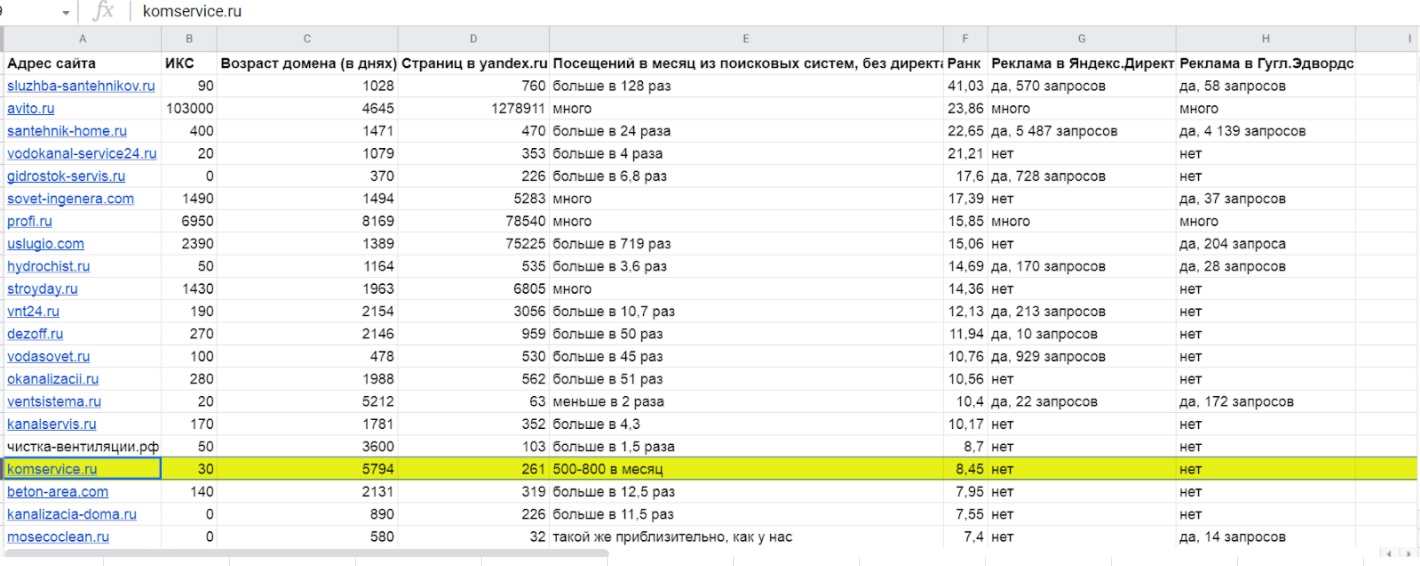
Task: Select column G header
Action: tap(1082, 38)
